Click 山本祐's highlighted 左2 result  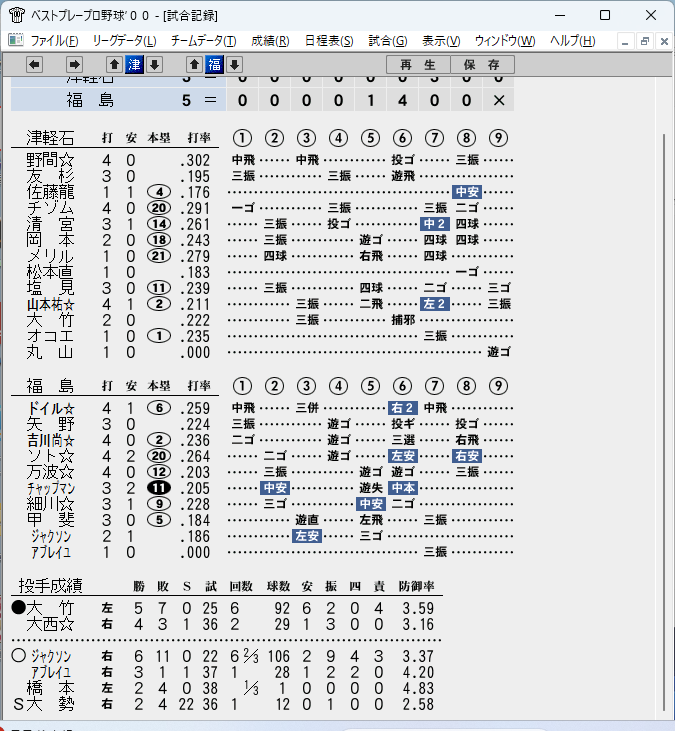pos(434,304)
